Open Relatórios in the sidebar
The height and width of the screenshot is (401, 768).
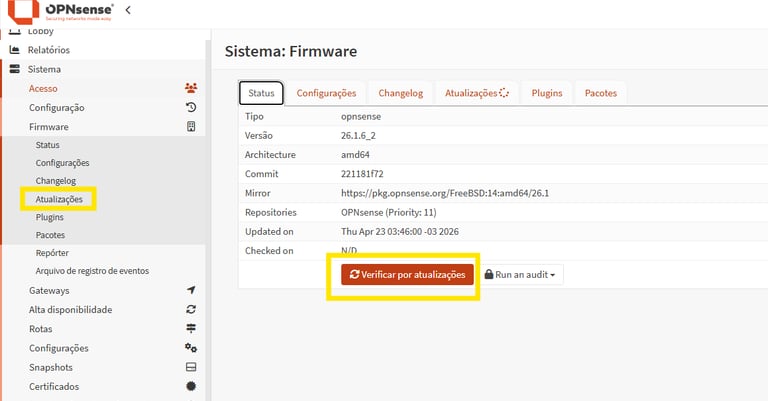[x=48, y=50]
